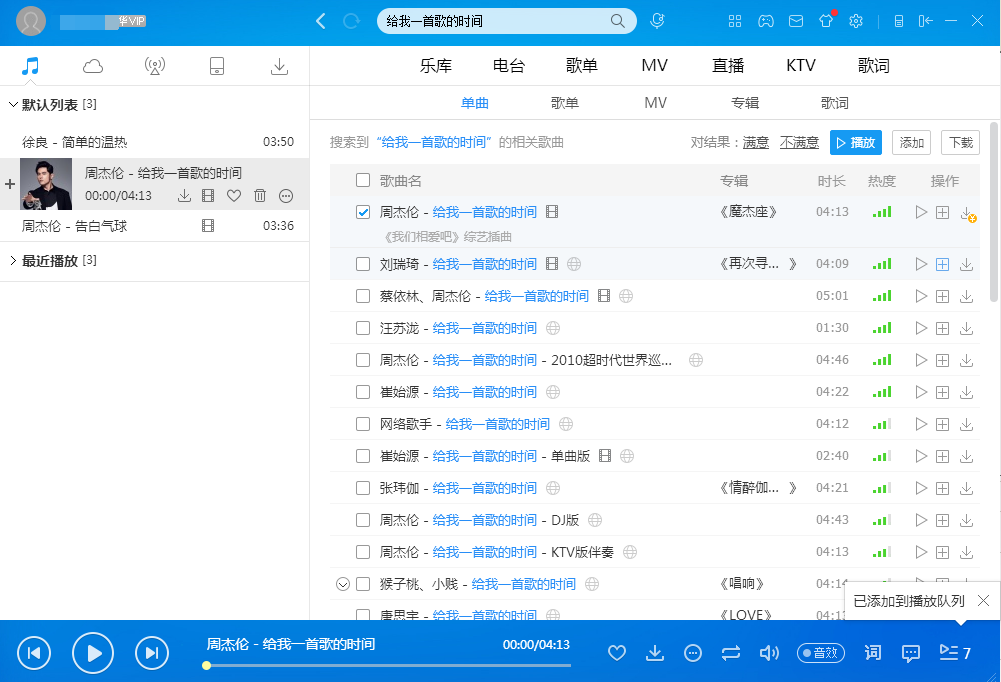
Task: Open the radio broadcast sidebar icon
Action: pyautogui.click(x=155, y=66)
